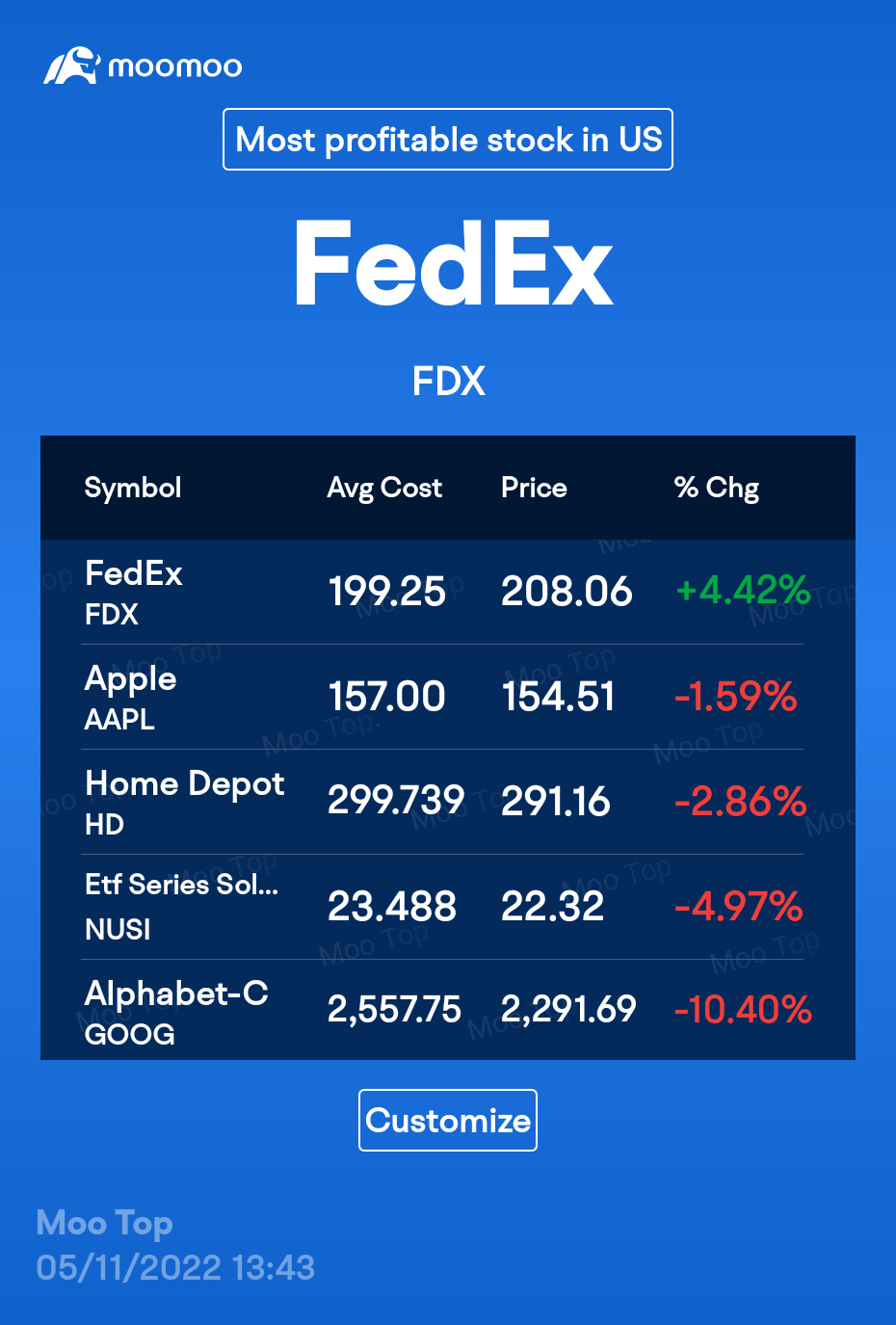The image size is (896, 1325).
Task: Open the Home Depot HD row
Action: [x=448, y=802]
